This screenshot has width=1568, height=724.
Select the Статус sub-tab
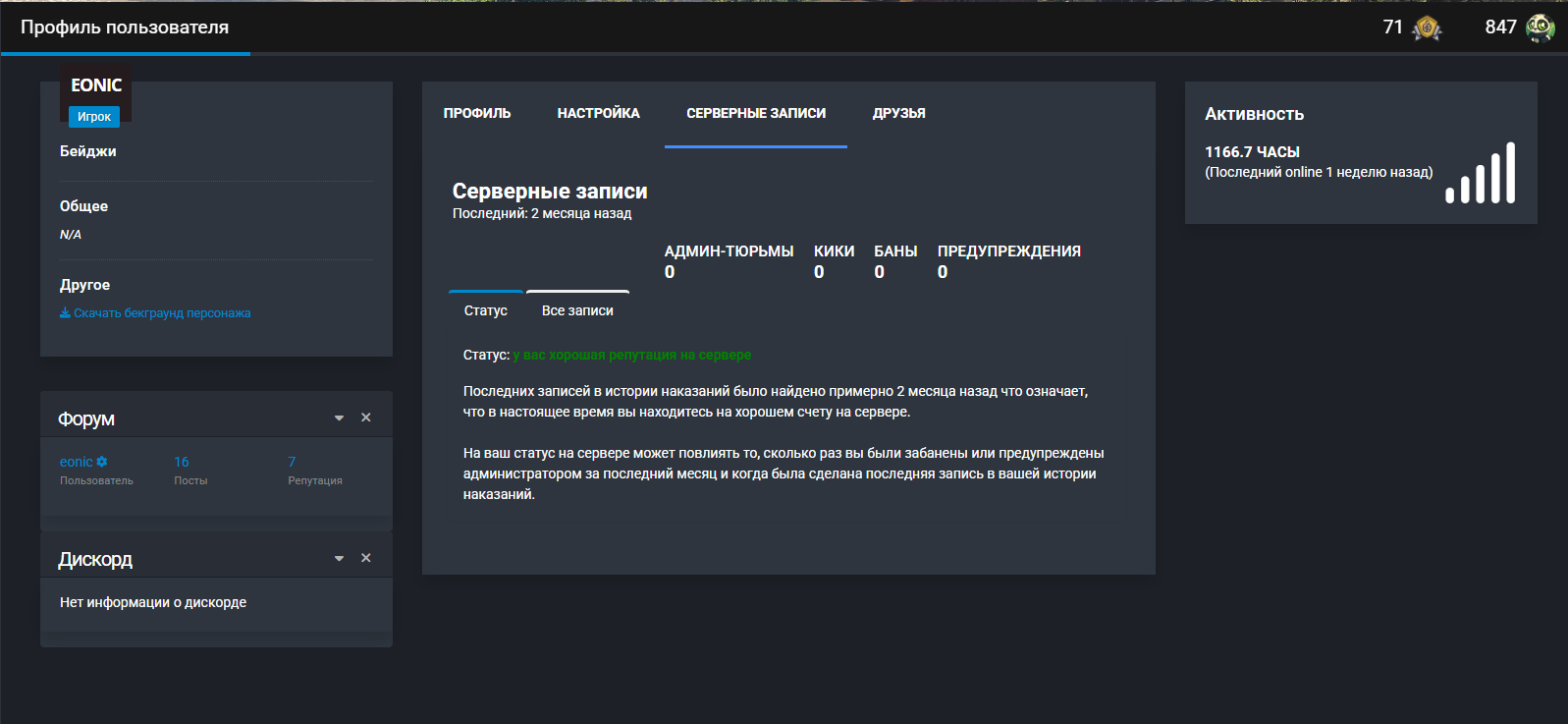point(486,310)
